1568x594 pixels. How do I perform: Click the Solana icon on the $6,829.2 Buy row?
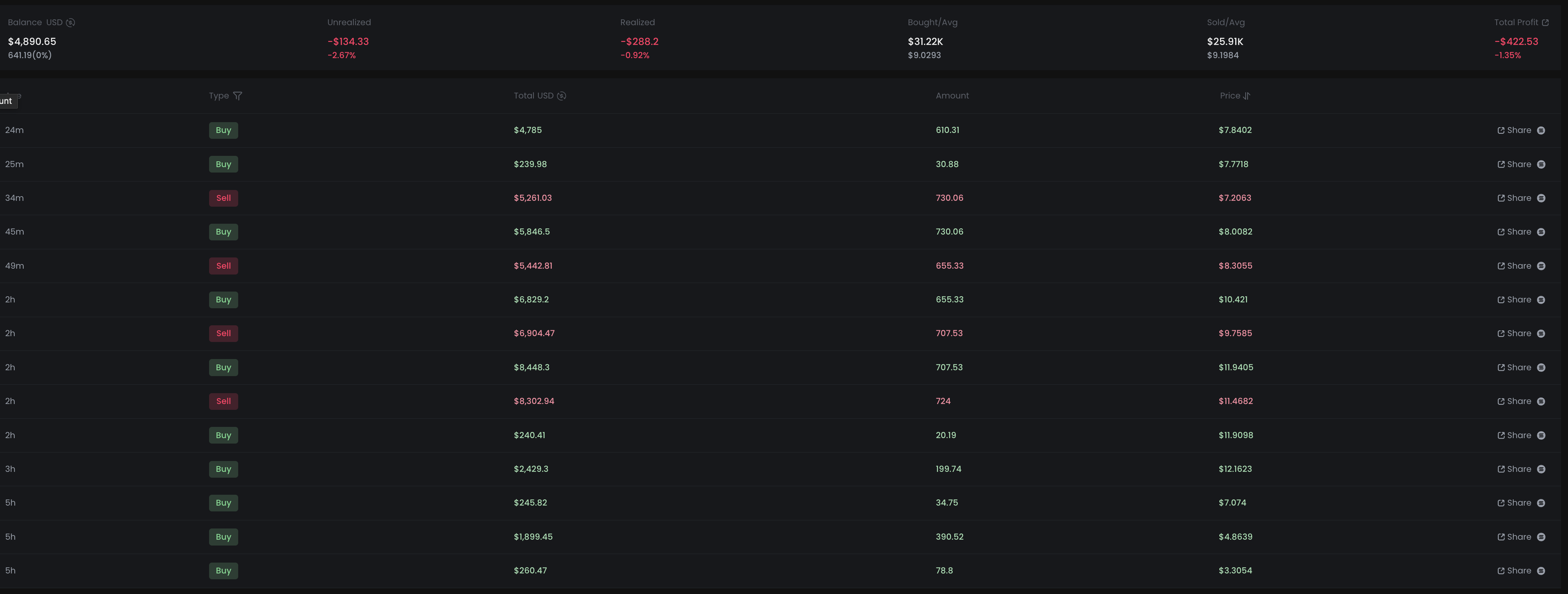[1541, 299]
